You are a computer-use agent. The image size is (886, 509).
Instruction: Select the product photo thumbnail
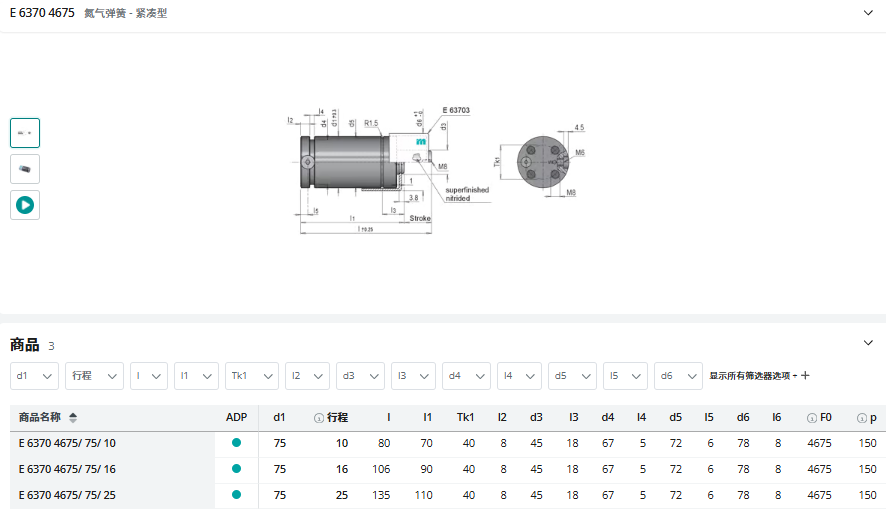click(x=25, y=169)
